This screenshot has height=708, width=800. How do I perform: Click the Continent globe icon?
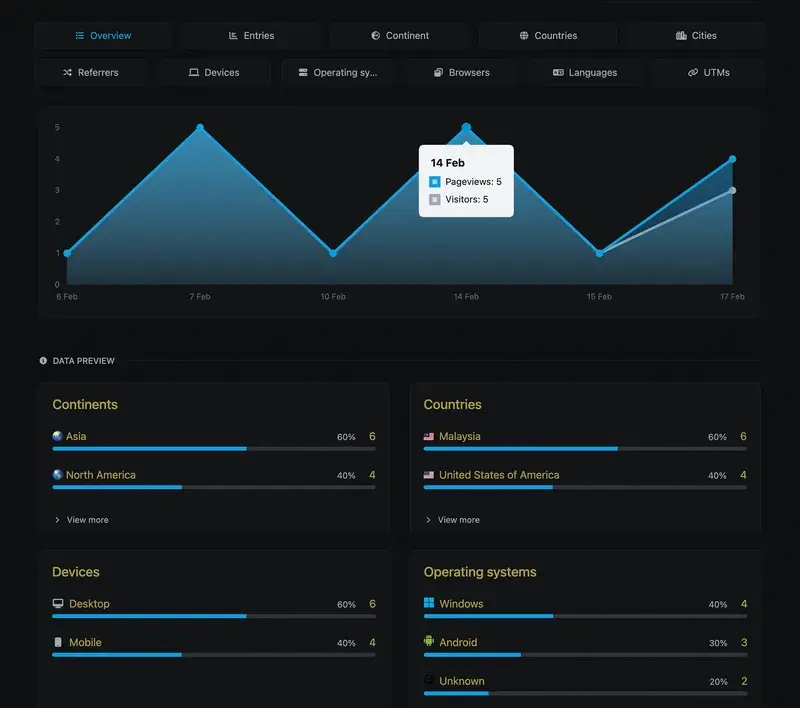(376, 36)
